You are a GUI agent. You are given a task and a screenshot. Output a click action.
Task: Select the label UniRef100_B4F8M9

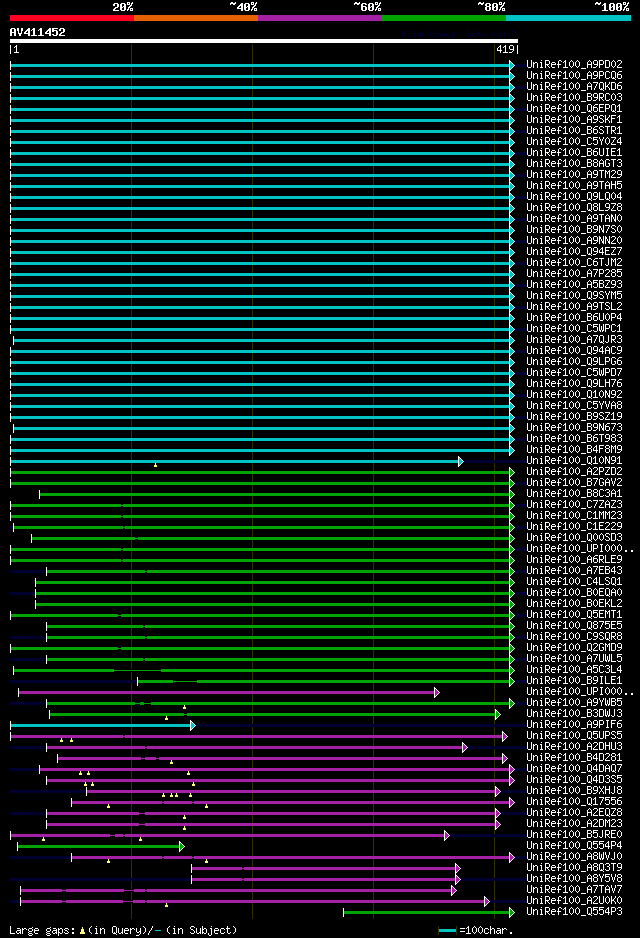[x=574, y=449]
